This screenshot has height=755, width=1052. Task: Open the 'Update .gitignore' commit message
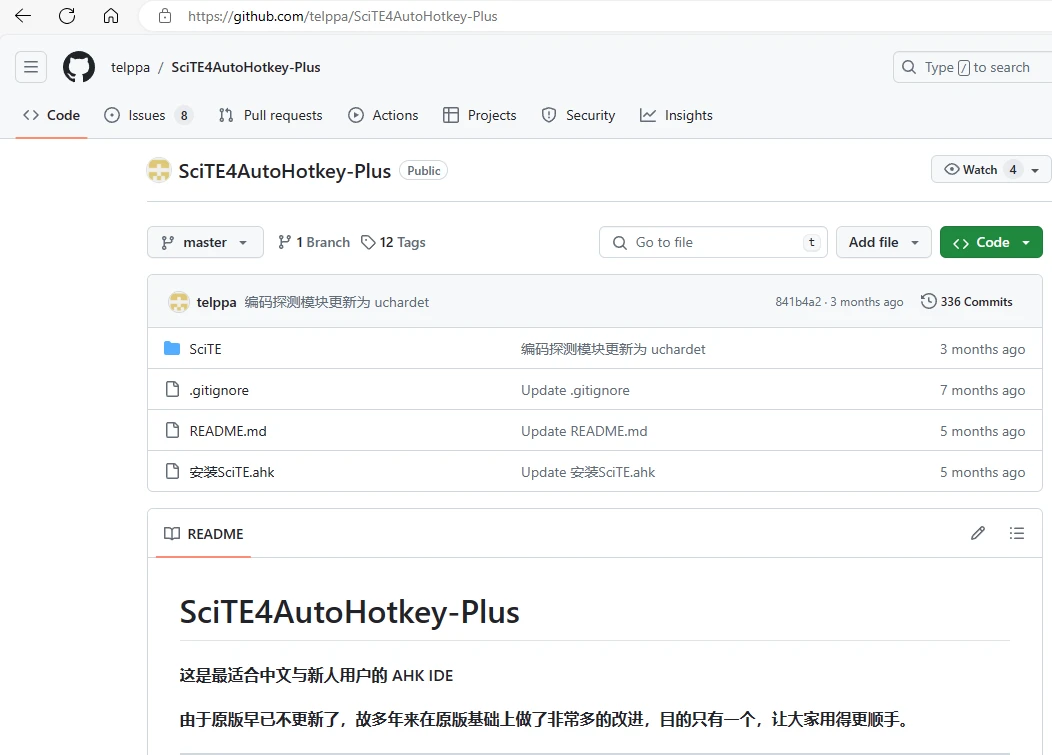click(575, 390)
